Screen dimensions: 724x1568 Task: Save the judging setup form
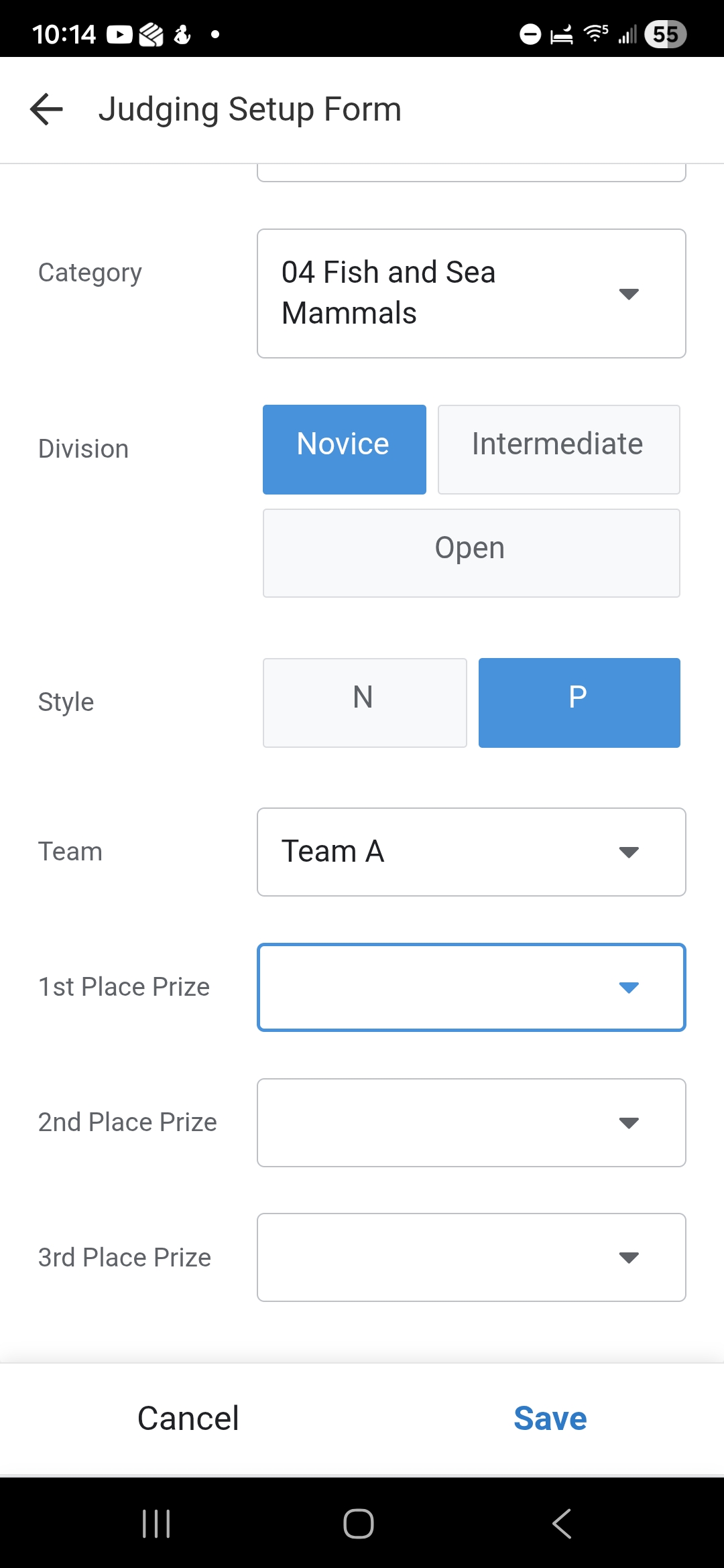point(550,1417)
